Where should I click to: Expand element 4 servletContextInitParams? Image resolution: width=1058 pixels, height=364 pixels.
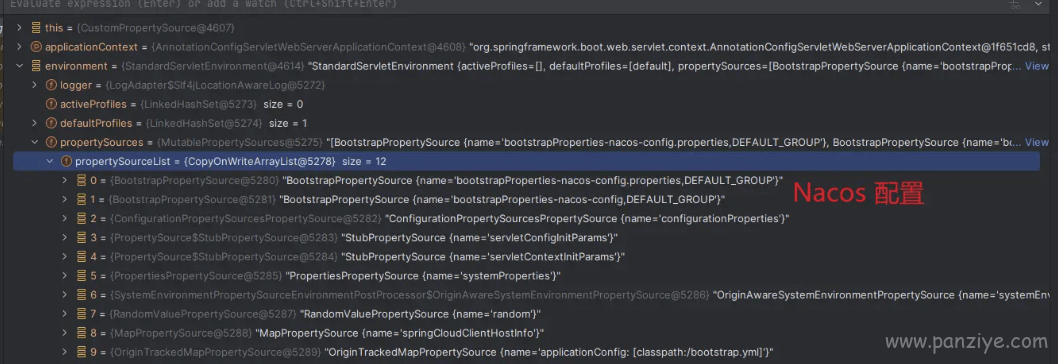coord(65,257)
